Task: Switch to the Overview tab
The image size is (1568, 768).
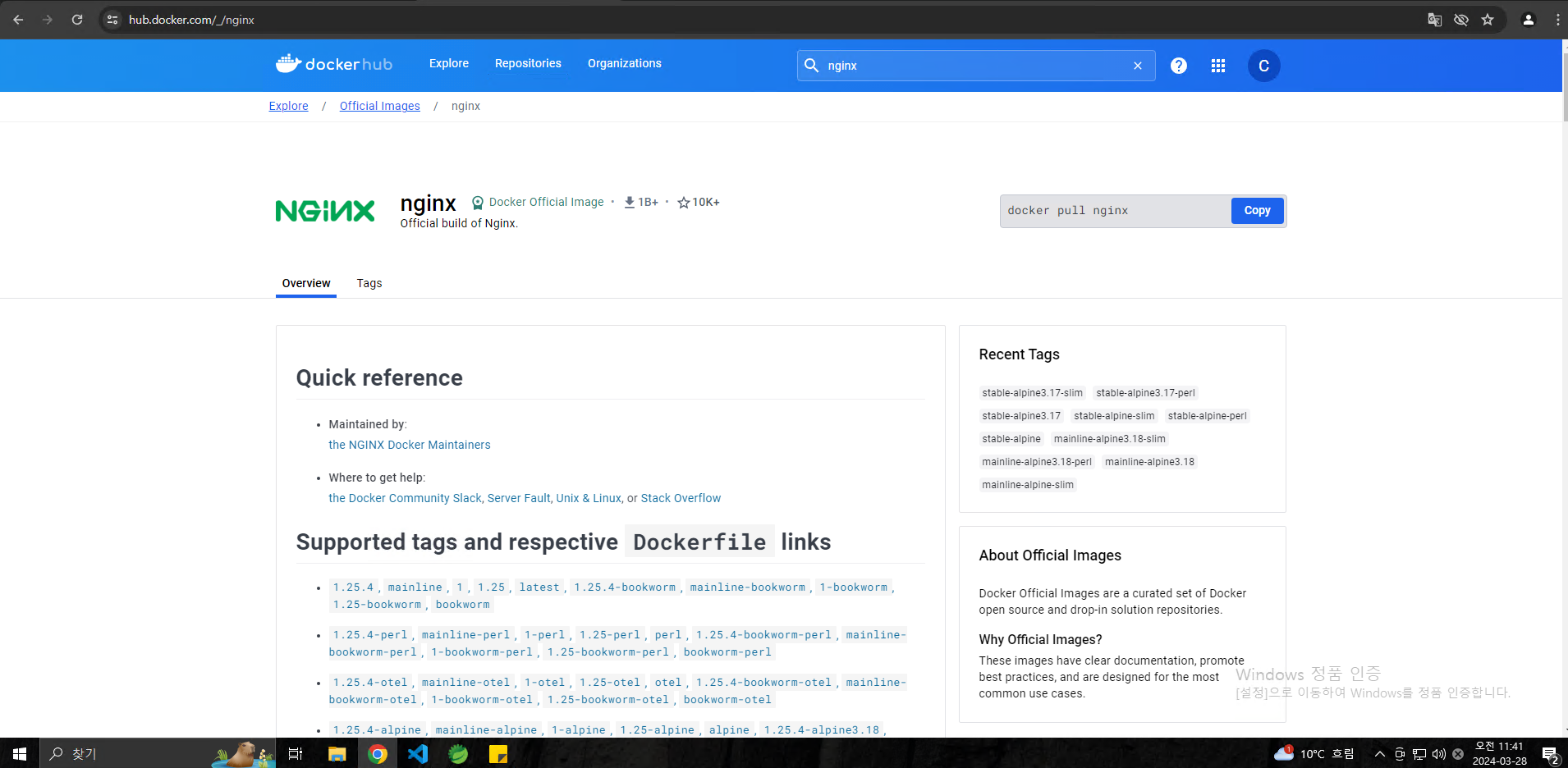Action: click(x=306, y=283)
